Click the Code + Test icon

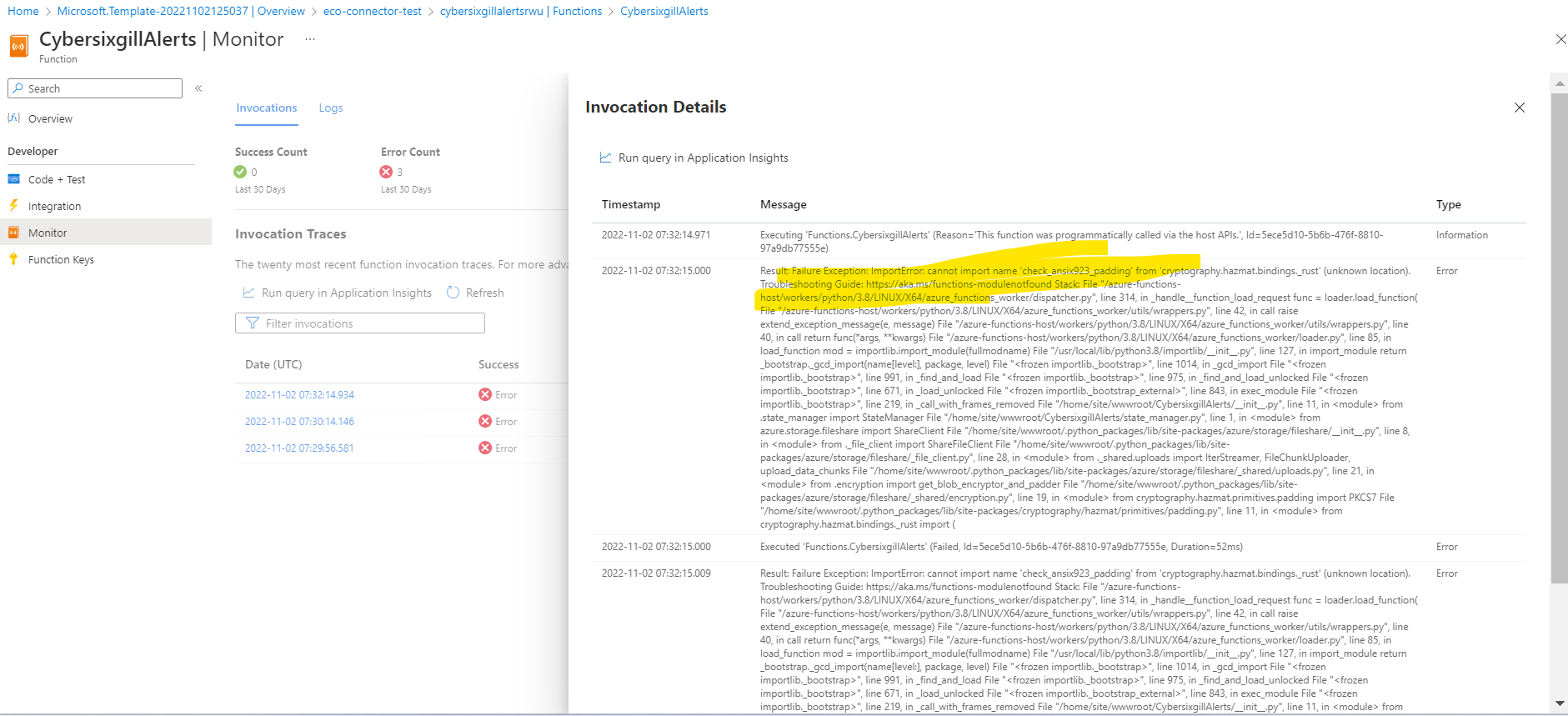14,179
